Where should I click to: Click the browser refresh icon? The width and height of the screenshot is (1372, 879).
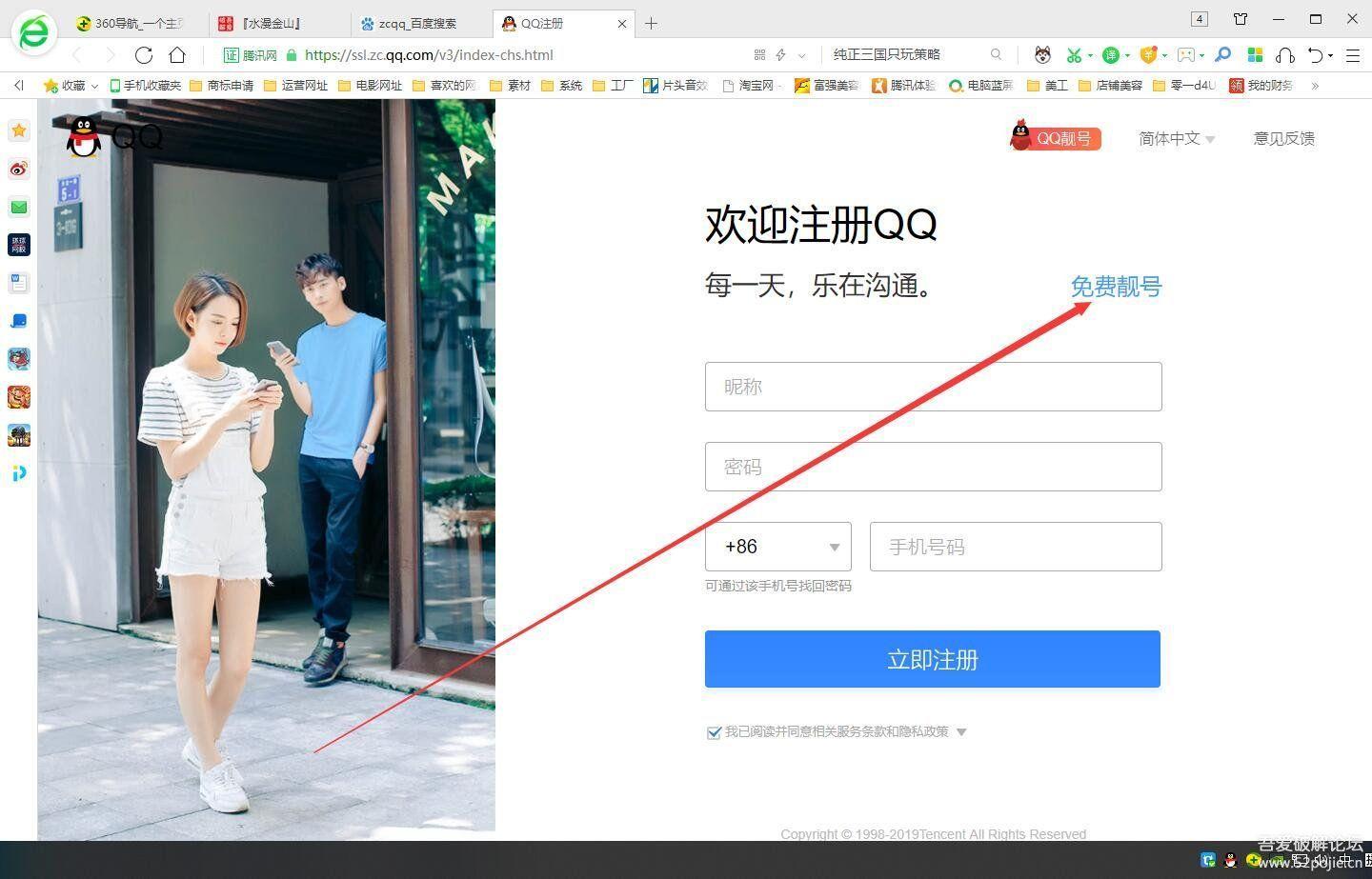[x=144, y=55]
